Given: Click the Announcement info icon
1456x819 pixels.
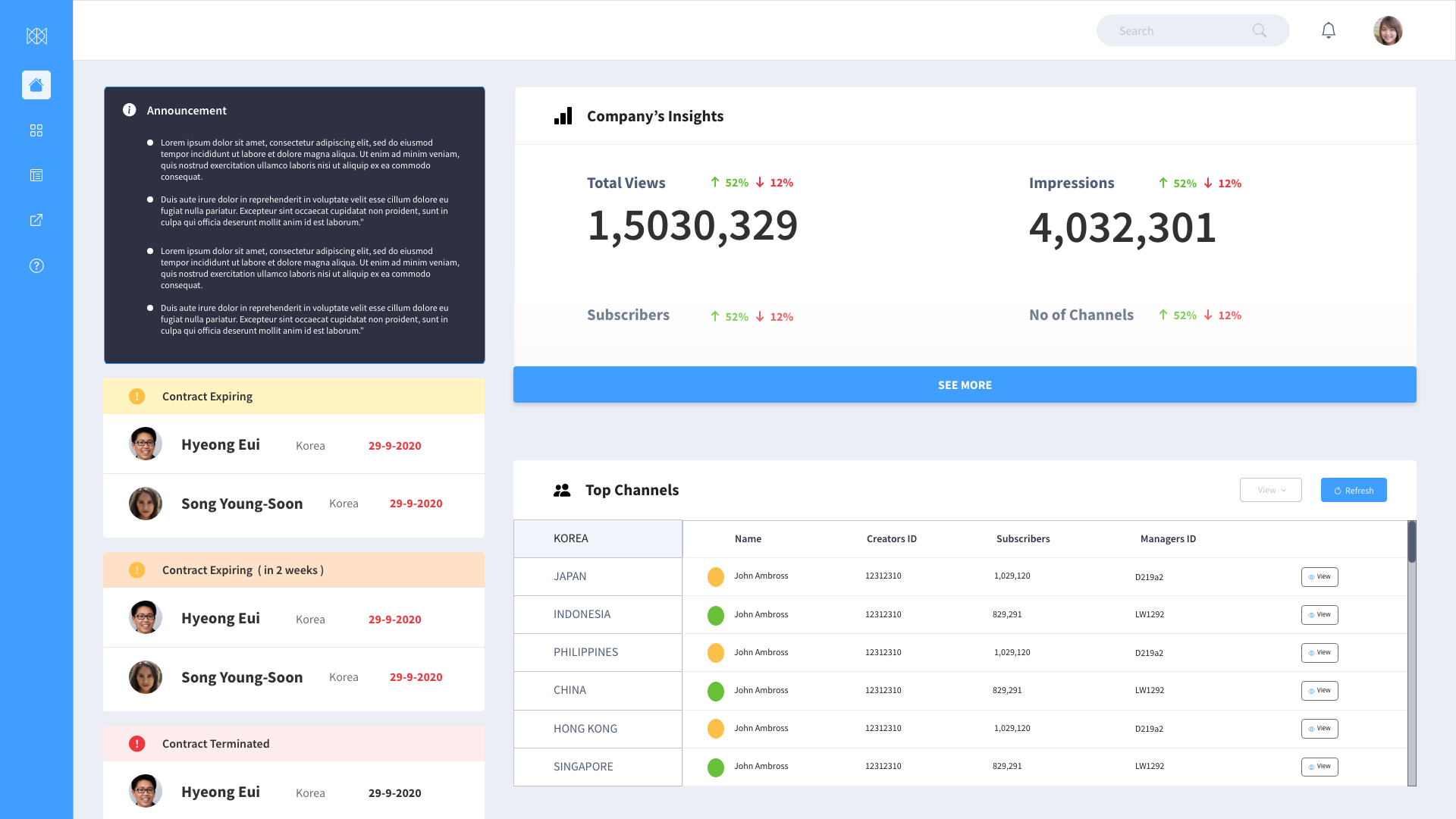Looking at the screenshot, I should (x=130, y=110).
